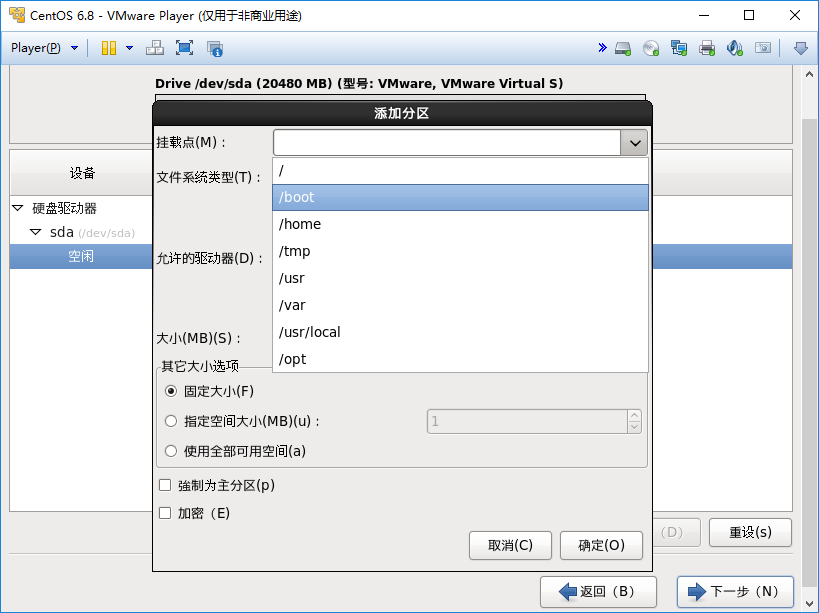Choose /tmp from the mount point list
Image resolution: width=819 pixels, height=613 pixels.
point(460,251)
